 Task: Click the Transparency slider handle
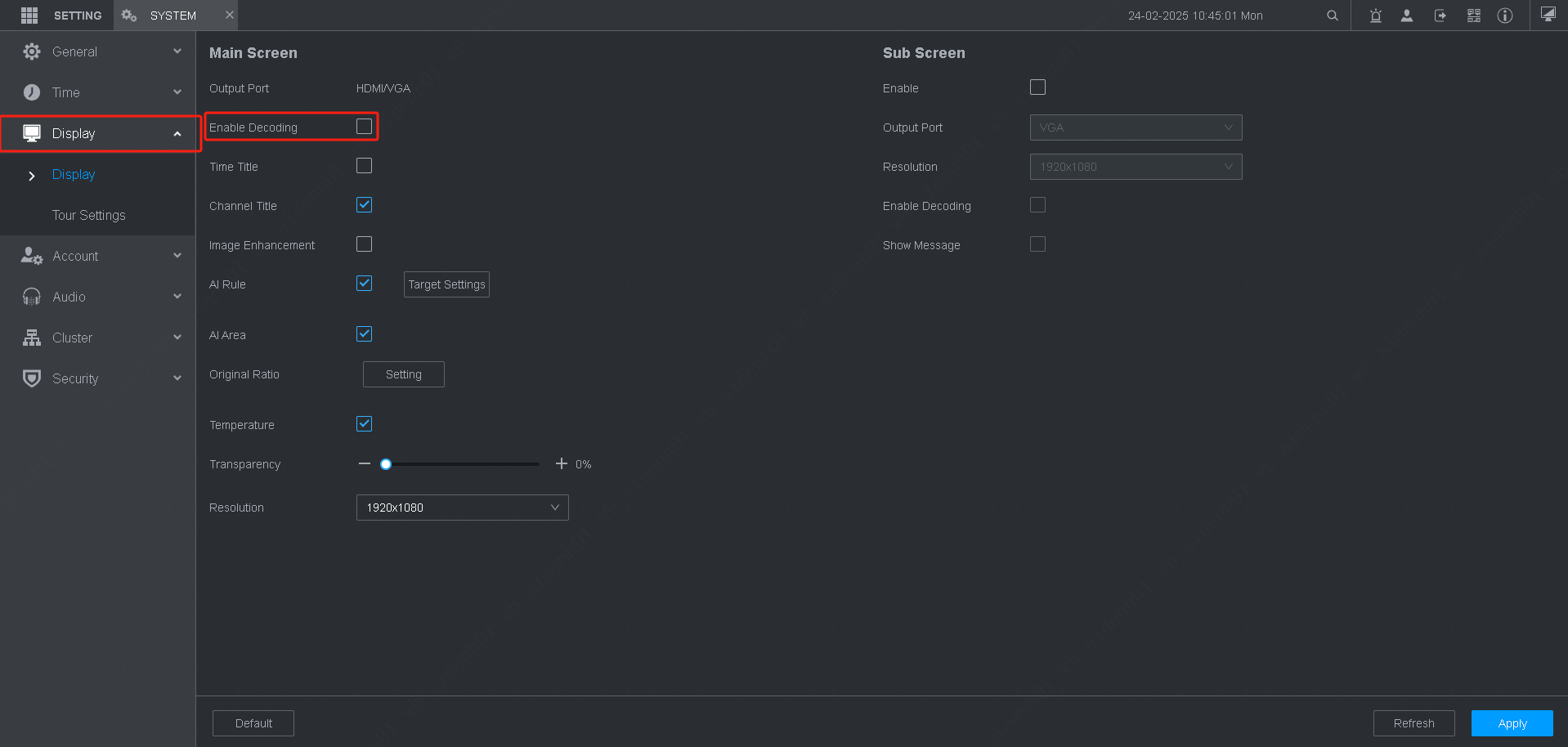386,464
